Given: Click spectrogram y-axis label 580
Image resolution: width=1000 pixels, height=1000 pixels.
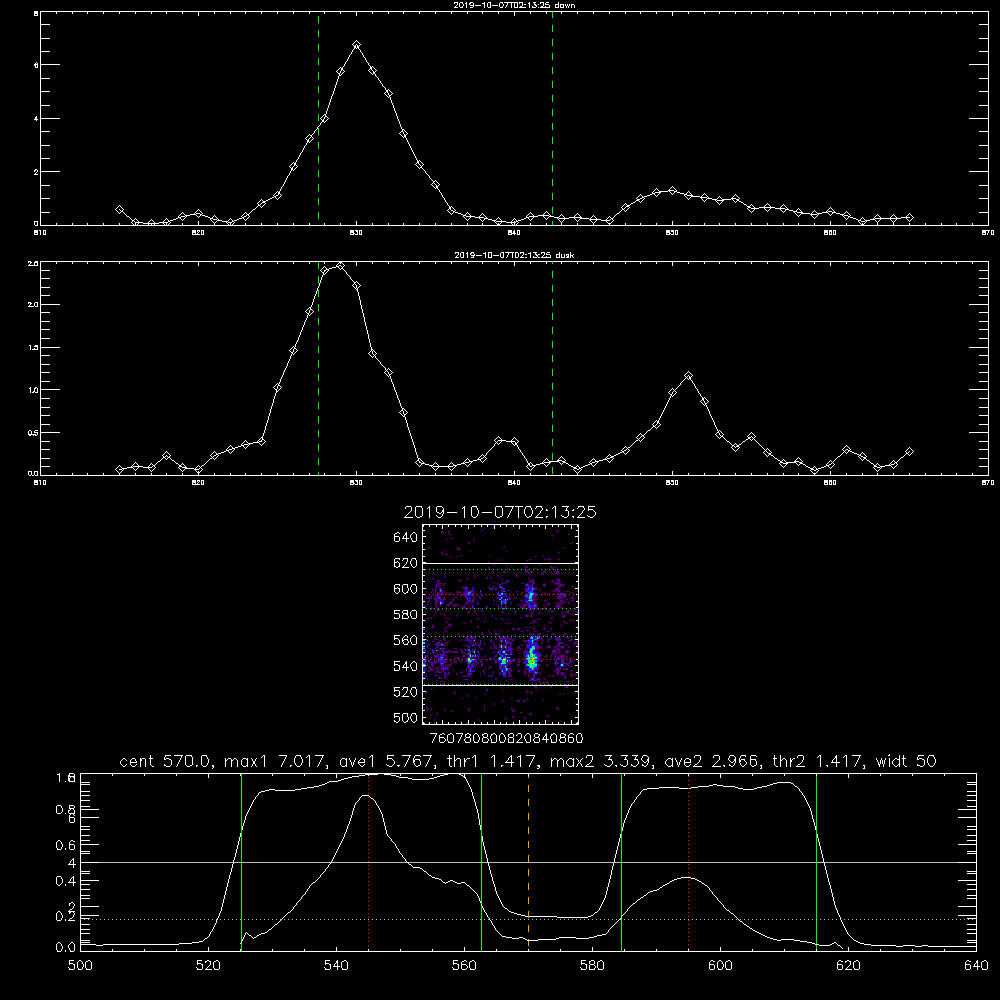Looking at the screenshot, I should (x=406, y=615).
